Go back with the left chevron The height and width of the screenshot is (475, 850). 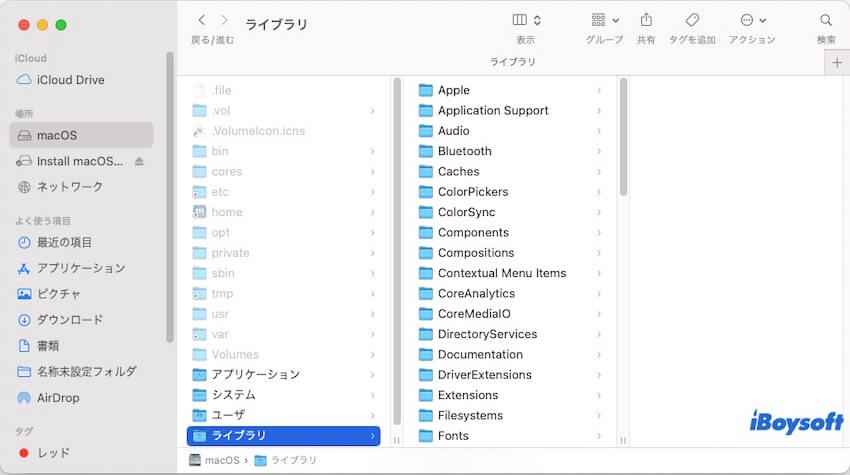pos(202,20)
